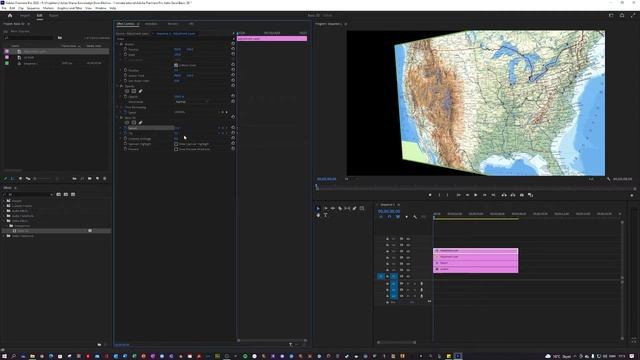Select the Type tool
The width and height of the screenshot is (640, 360).
(325, 215)
